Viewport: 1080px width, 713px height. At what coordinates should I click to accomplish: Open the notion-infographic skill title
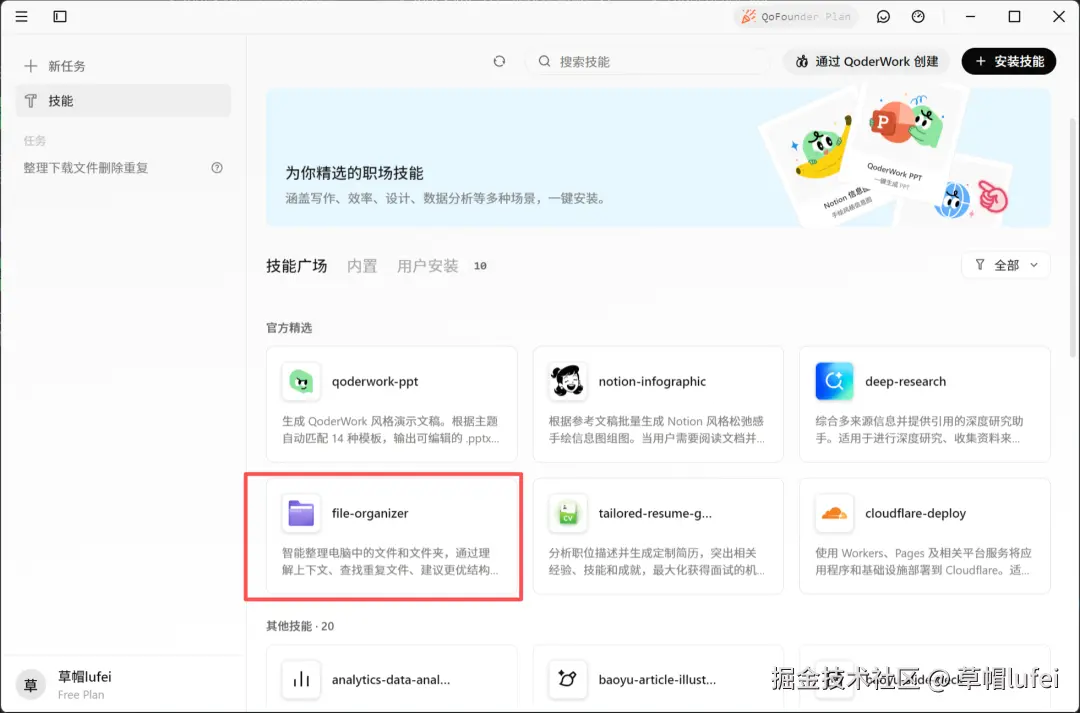point(652,382)
